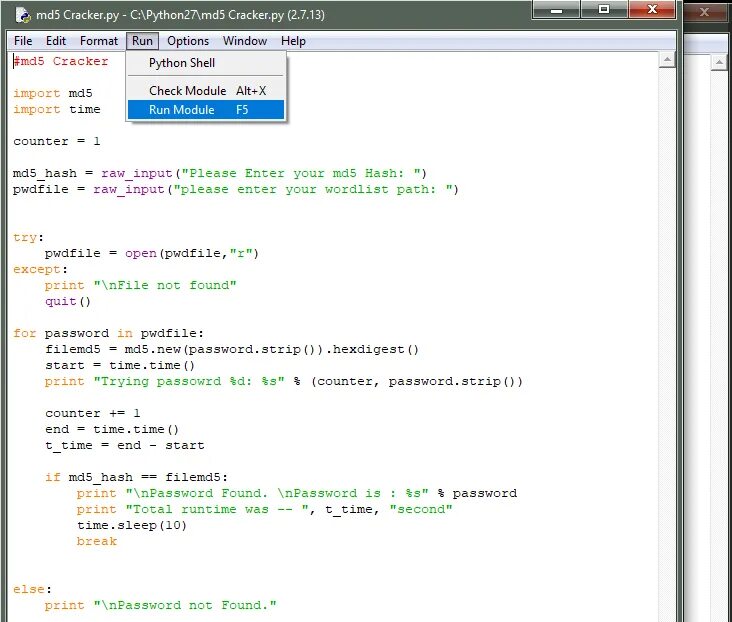The height and width of the screenshot is (622, 732).
Task: Click the 'Total runtime was' print line
Action: 265,509
